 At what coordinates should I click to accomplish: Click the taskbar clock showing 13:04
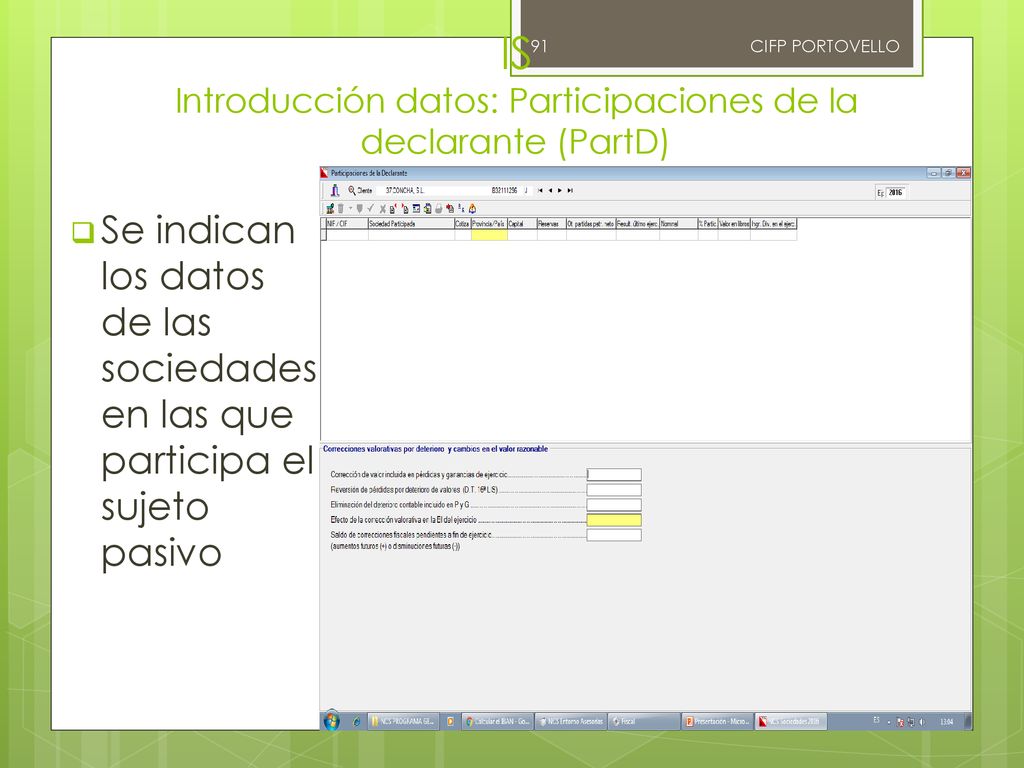point(946,722)
